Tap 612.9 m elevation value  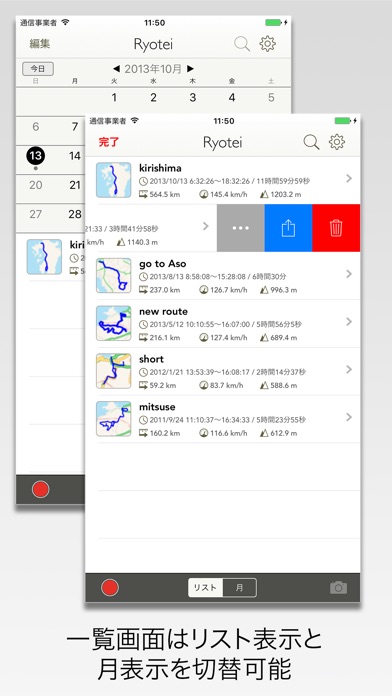(x=284, y=434)
